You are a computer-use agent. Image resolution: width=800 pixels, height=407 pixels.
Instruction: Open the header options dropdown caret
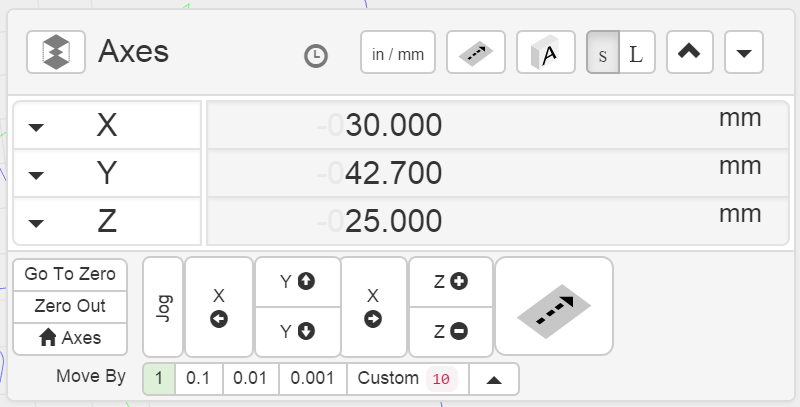[743, 53]
